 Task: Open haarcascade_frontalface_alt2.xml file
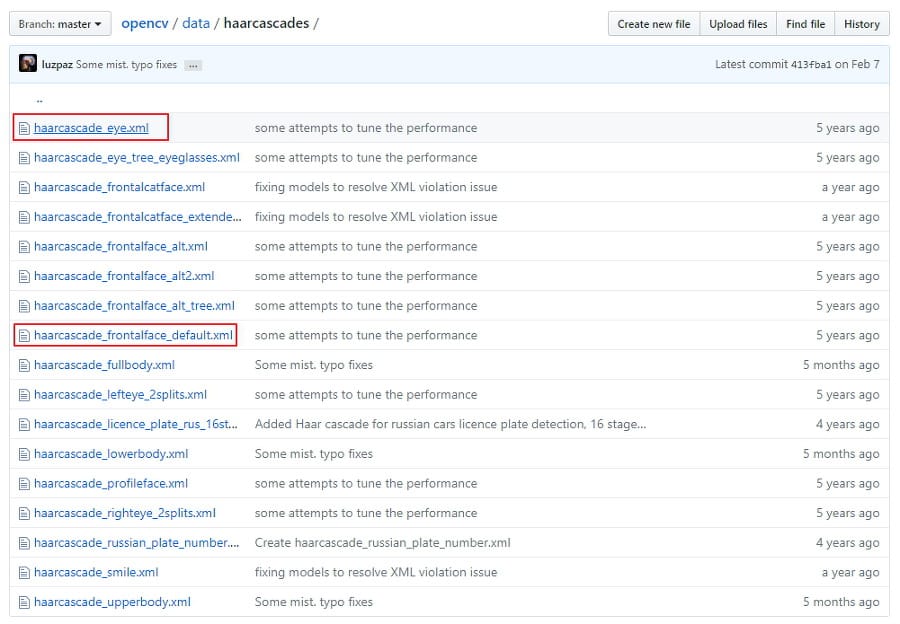[124, 277]
